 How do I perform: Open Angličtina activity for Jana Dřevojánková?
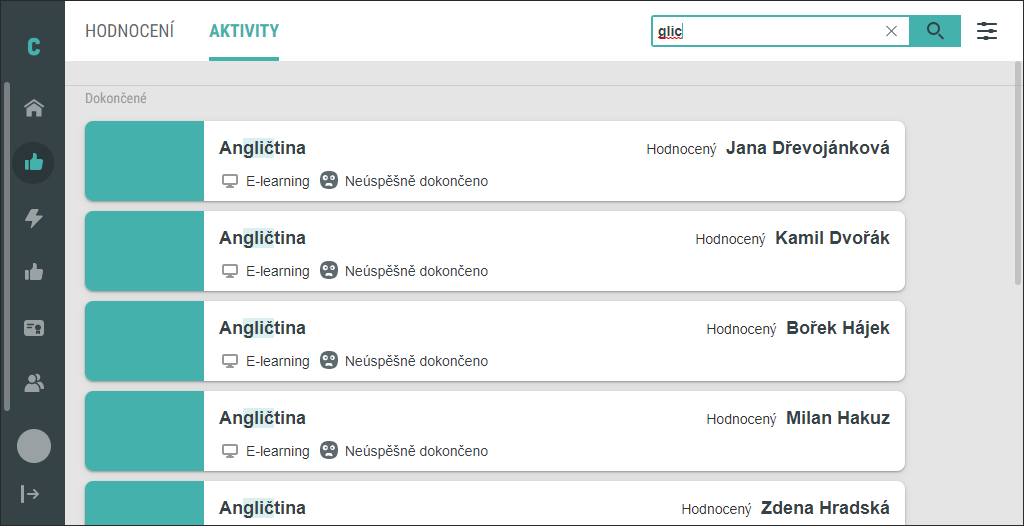(495, 161)
